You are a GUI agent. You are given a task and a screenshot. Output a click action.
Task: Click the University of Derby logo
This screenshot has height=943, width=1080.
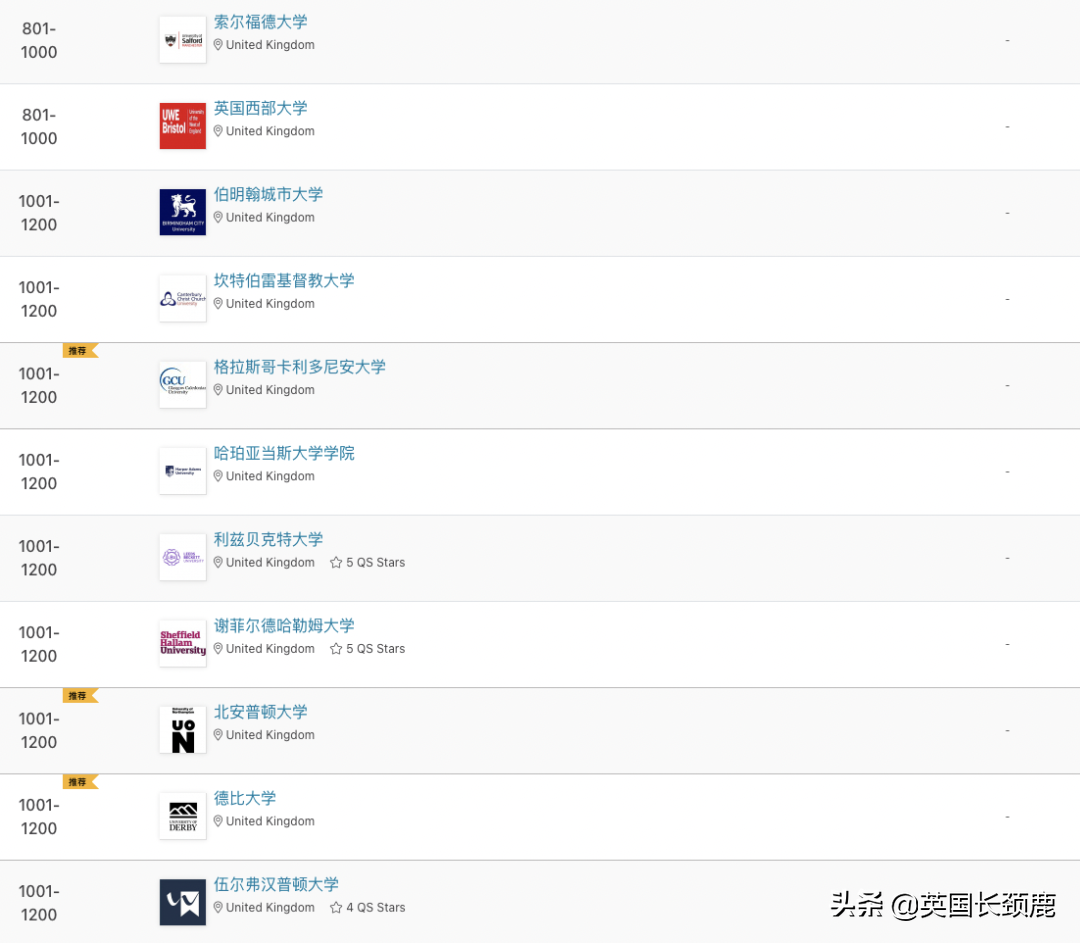(183, 816)
